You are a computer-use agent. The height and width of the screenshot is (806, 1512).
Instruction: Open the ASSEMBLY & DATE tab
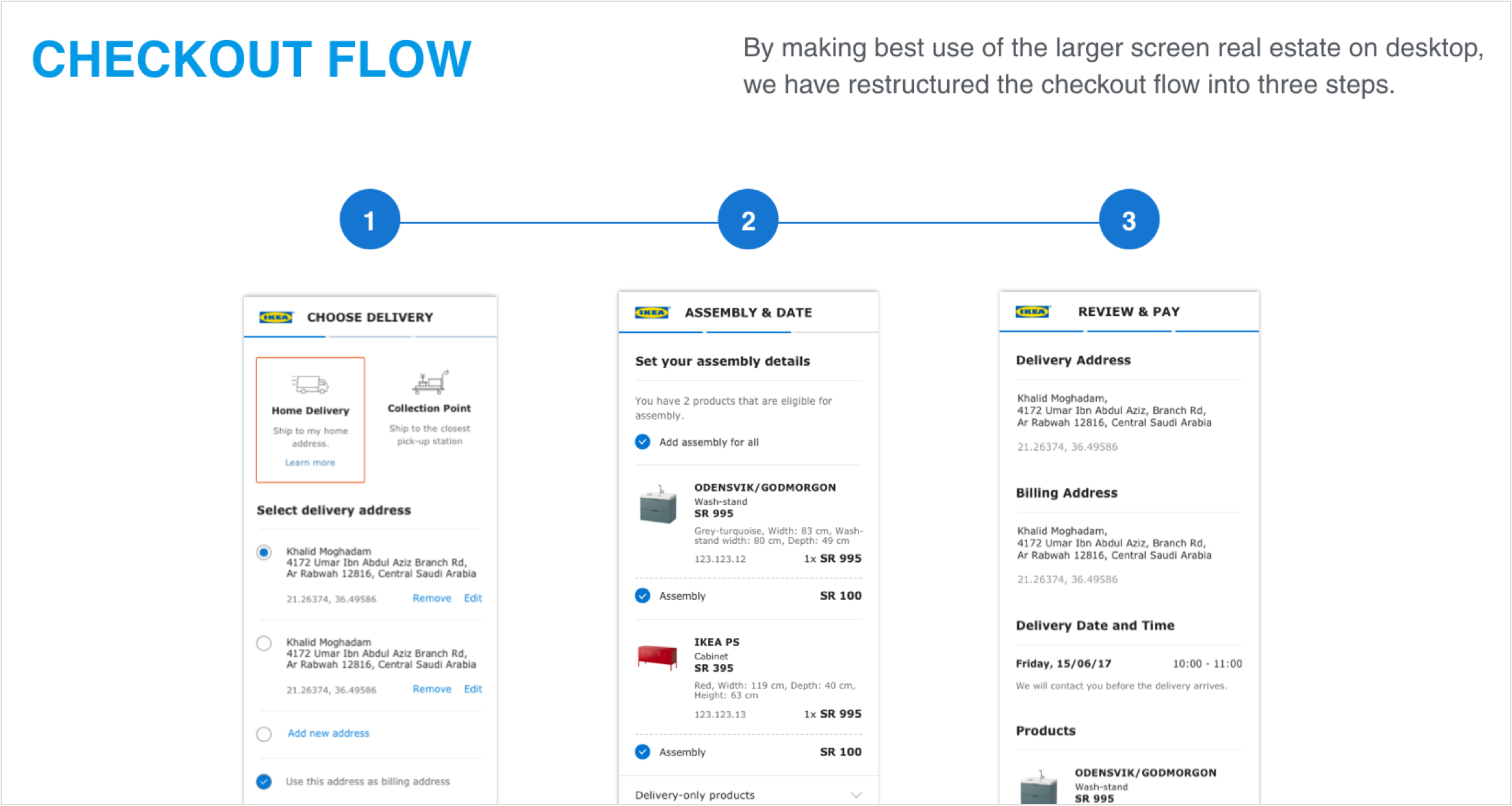tap(748, 312)
